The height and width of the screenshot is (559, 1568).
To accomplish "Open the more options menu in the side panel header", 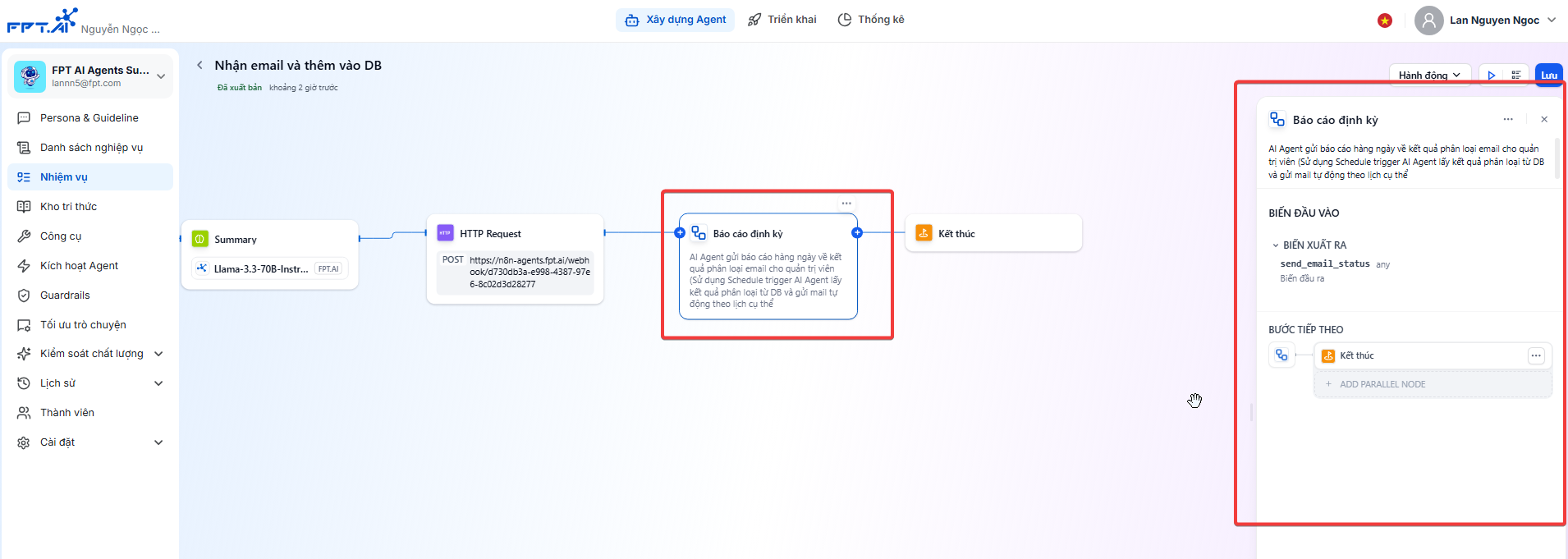I will point(1508,120).
